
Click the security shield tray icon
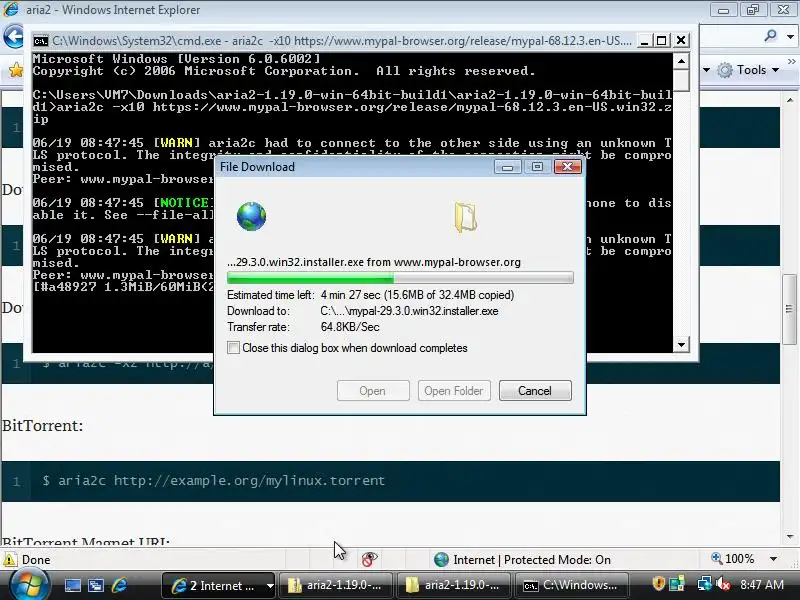coord(659,584)
